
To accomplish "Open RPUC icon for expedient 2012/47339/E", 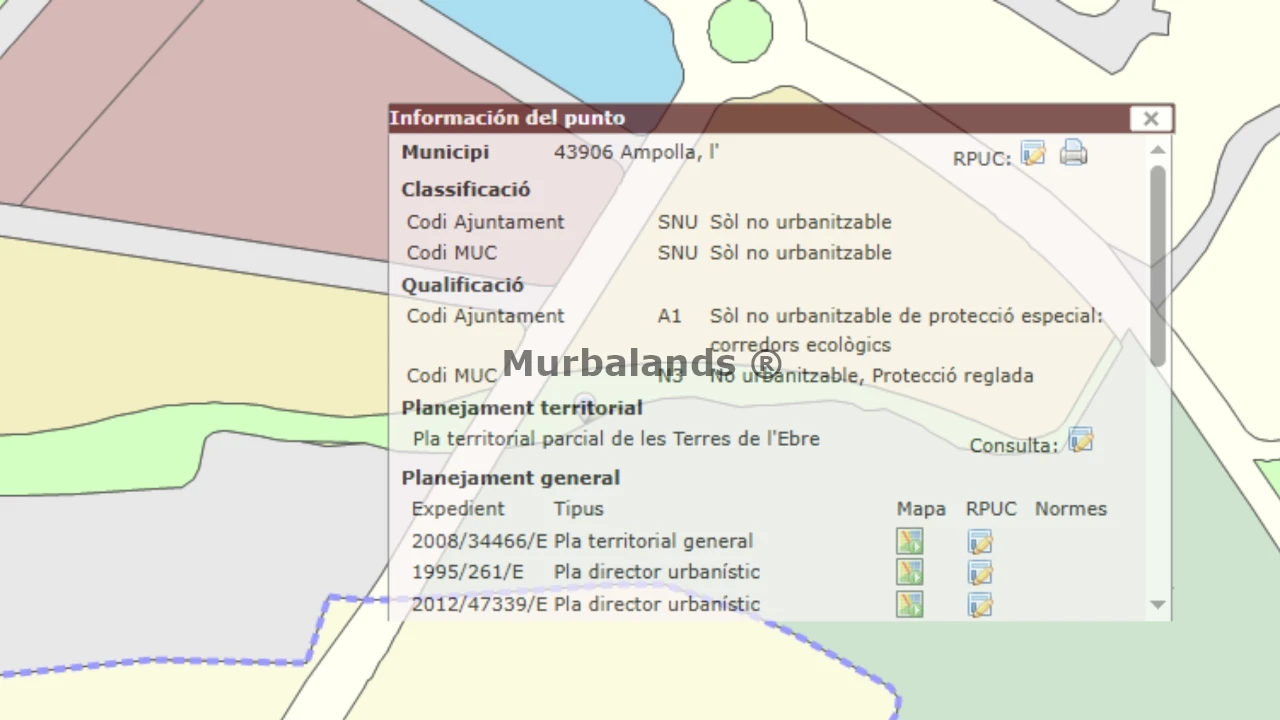I will pyautogui.click(x=980, y=605).
